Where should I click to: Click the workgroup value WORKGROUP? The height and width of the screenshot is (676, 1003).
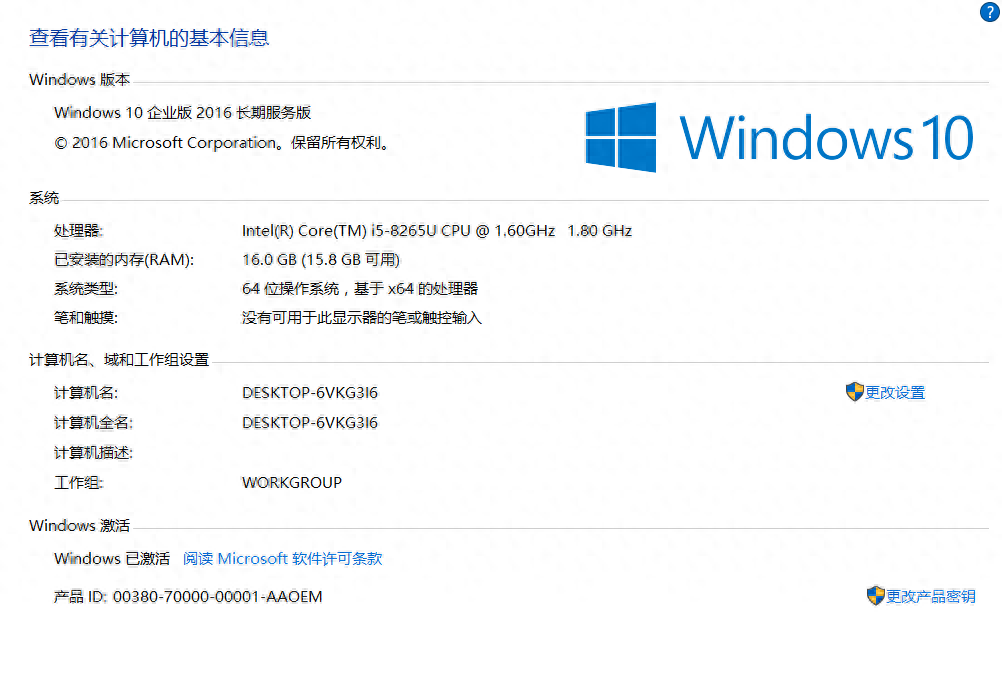tap(291, 482)
